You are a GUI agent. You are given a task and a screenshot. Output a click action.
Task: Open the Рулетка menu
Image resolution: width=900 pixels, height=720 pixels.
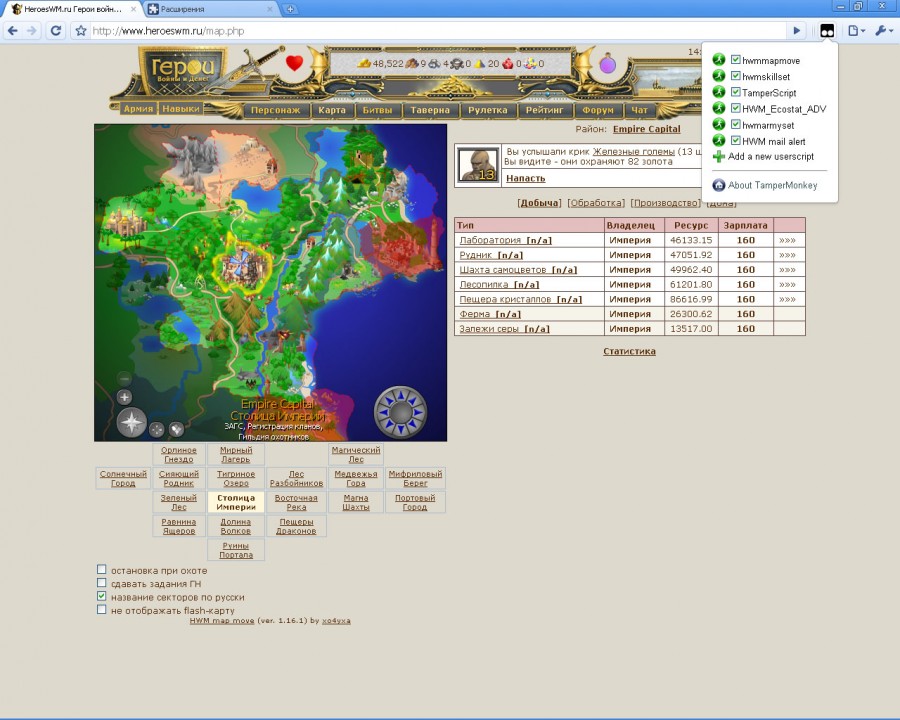click(488, 110)
